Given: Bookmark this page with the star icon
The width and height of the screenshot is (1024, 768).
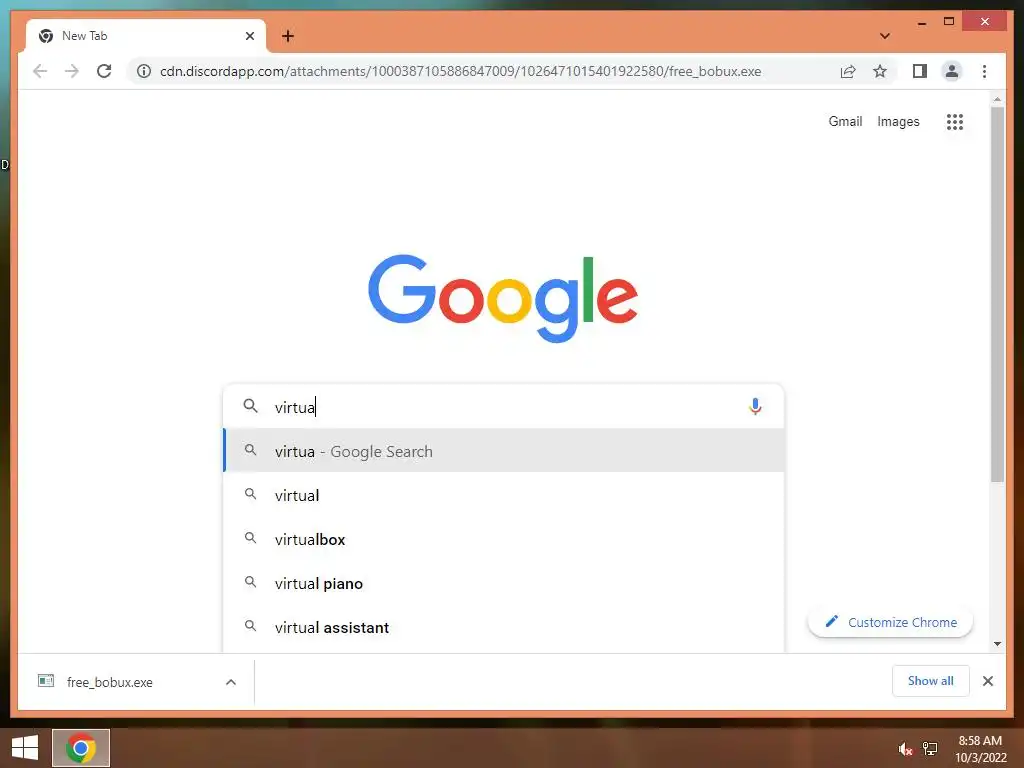Looking at the screenshot, I should (x=880, y=71).
